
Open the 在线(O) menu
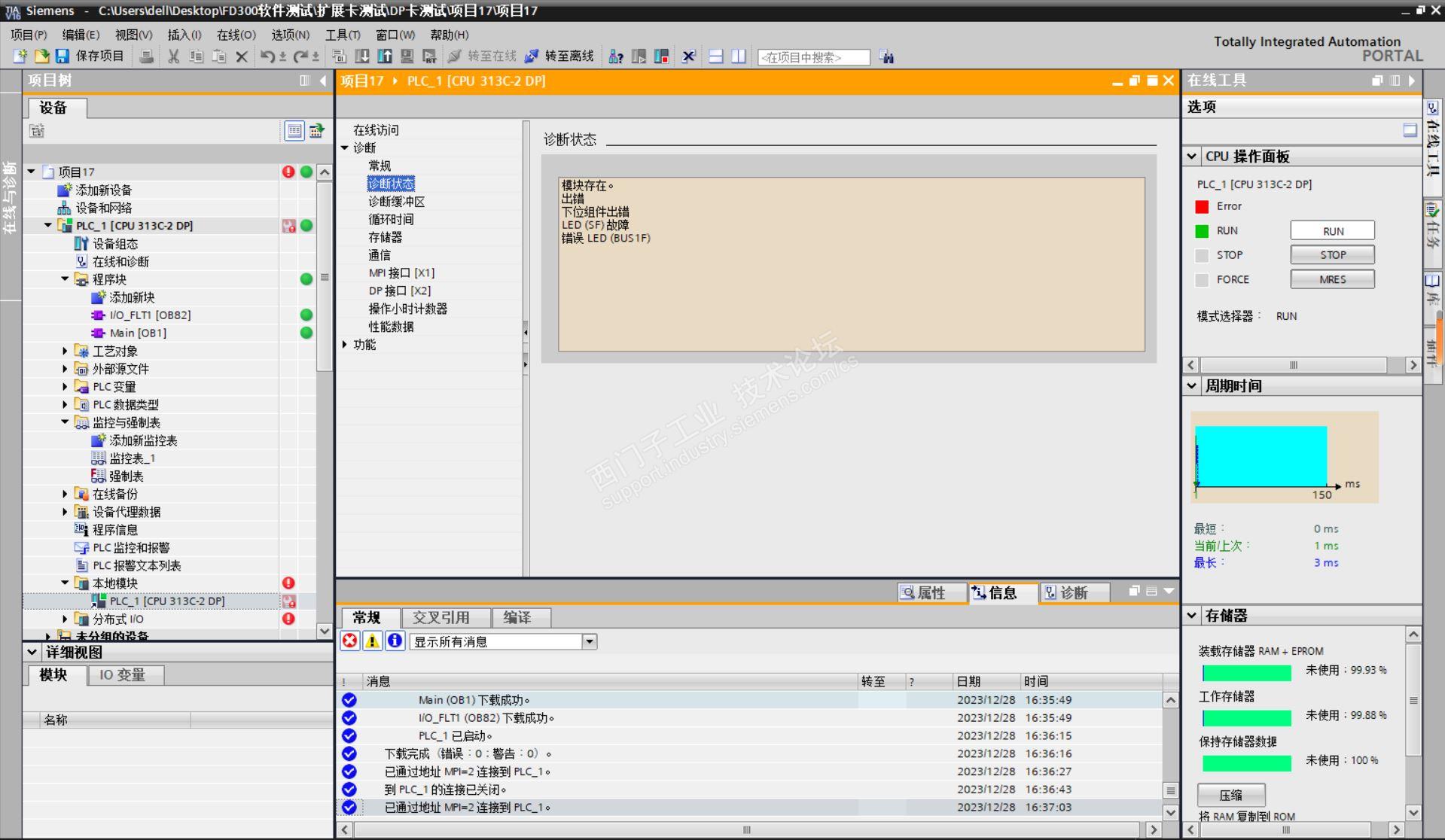click(236, 35)
